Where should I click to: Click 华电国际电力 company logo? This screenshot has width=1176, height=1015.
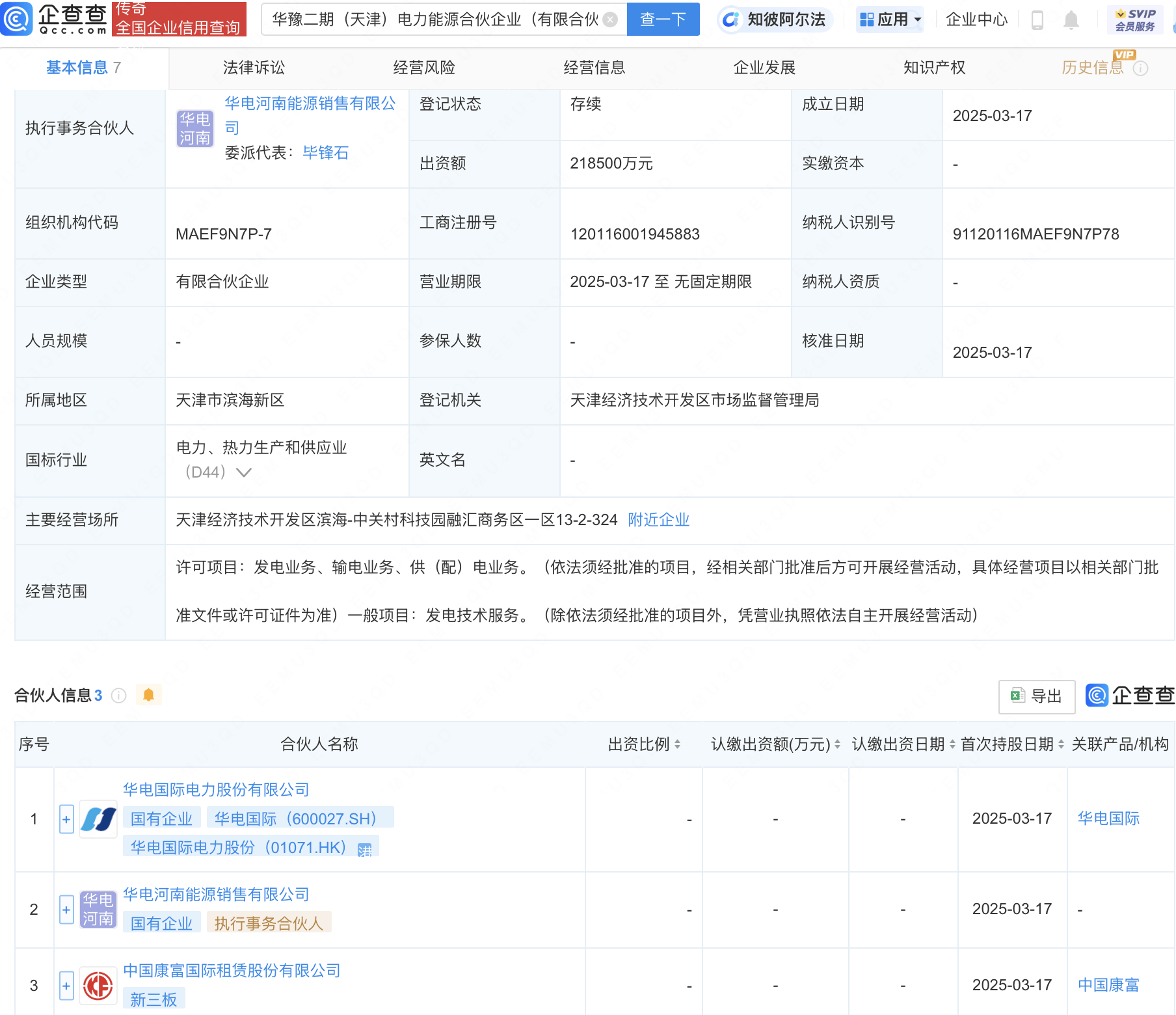click(x=98, y=819)
